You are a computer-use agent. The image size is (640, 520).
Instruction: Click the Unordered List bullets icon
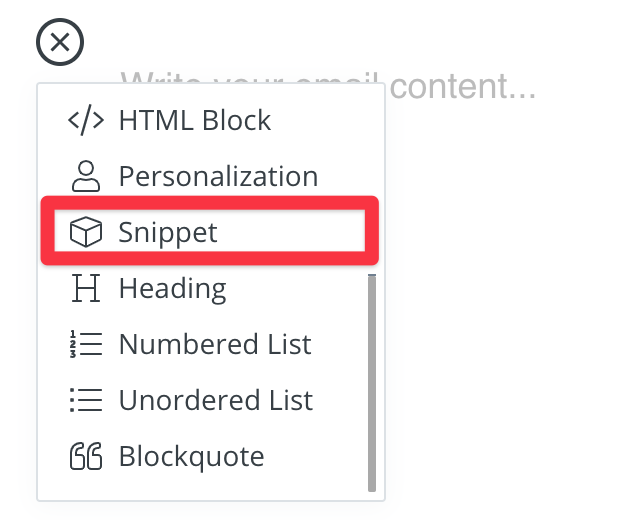coord(86,401)
